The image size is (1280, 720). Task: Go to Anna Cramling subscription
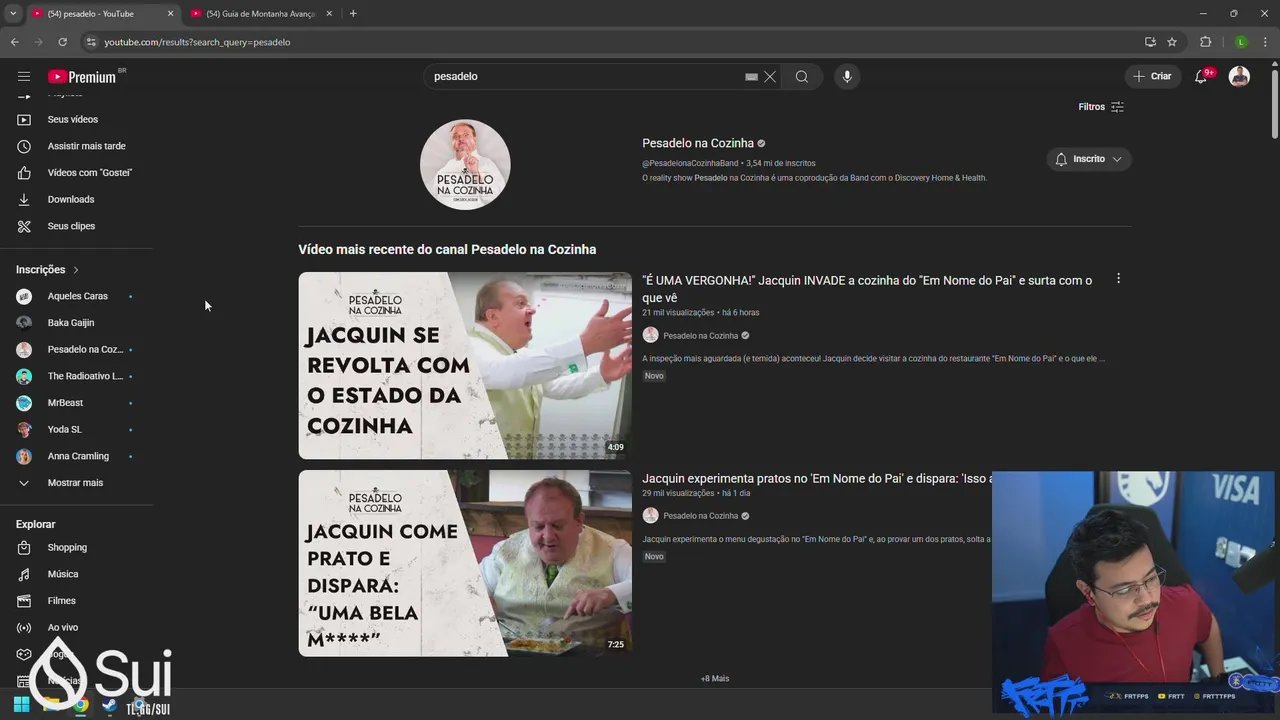78,456
